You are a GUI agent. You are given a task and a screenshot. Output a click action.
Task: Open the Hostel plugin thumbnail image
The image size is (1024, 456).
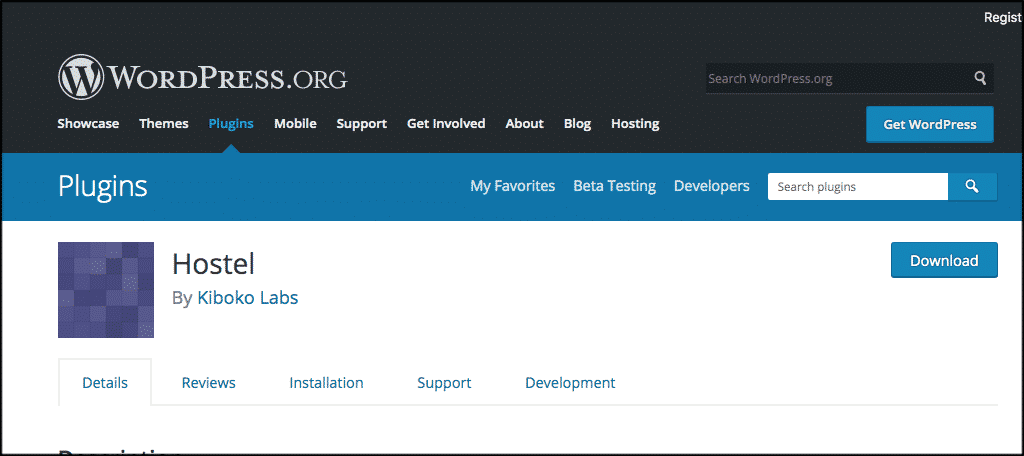[x=106, y=290]
